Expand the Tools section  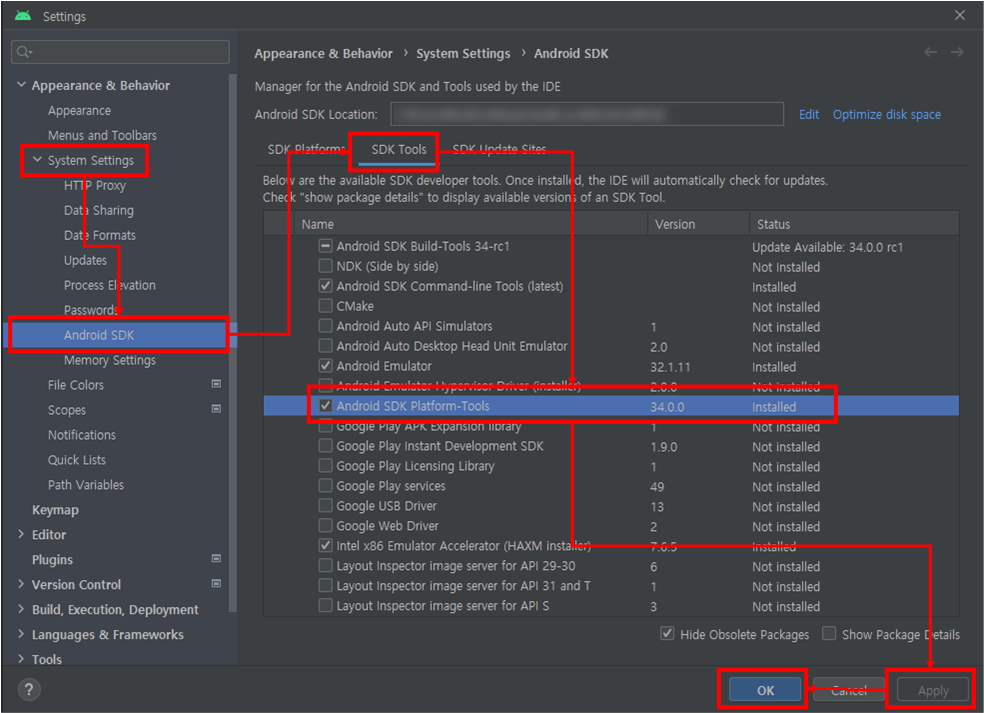click(21, 659)
